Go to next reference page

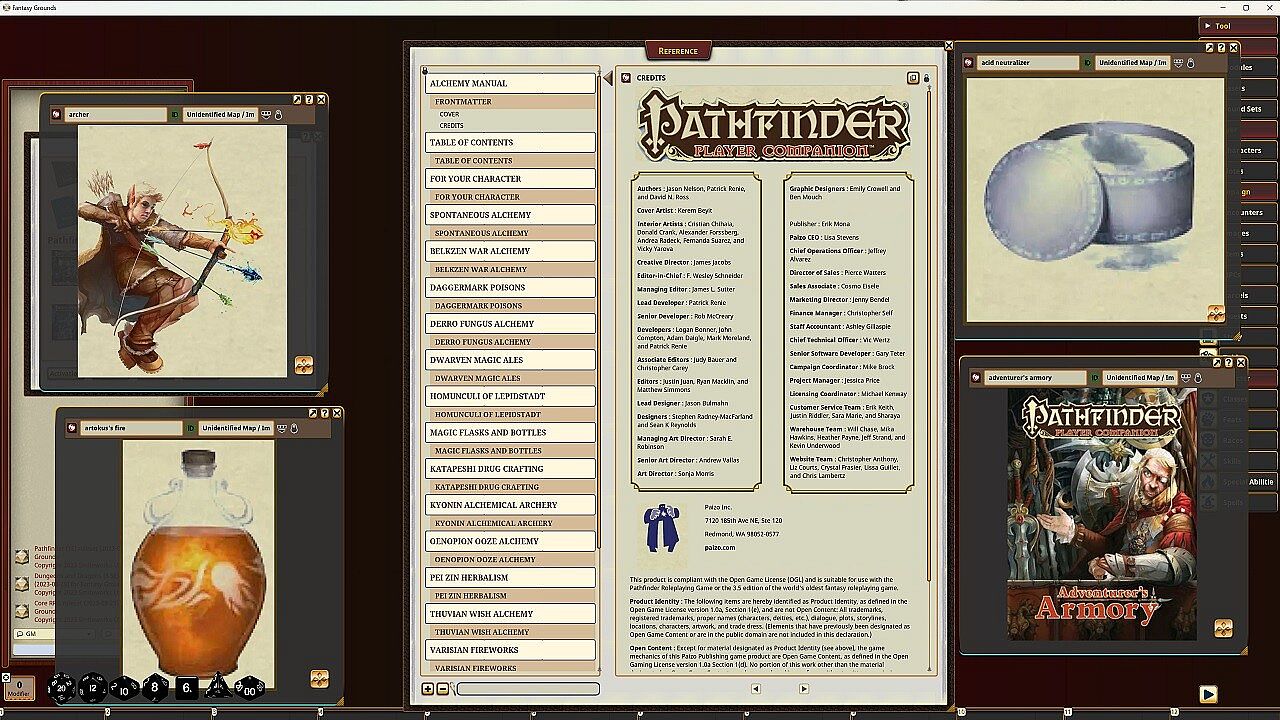click(803, 689)
